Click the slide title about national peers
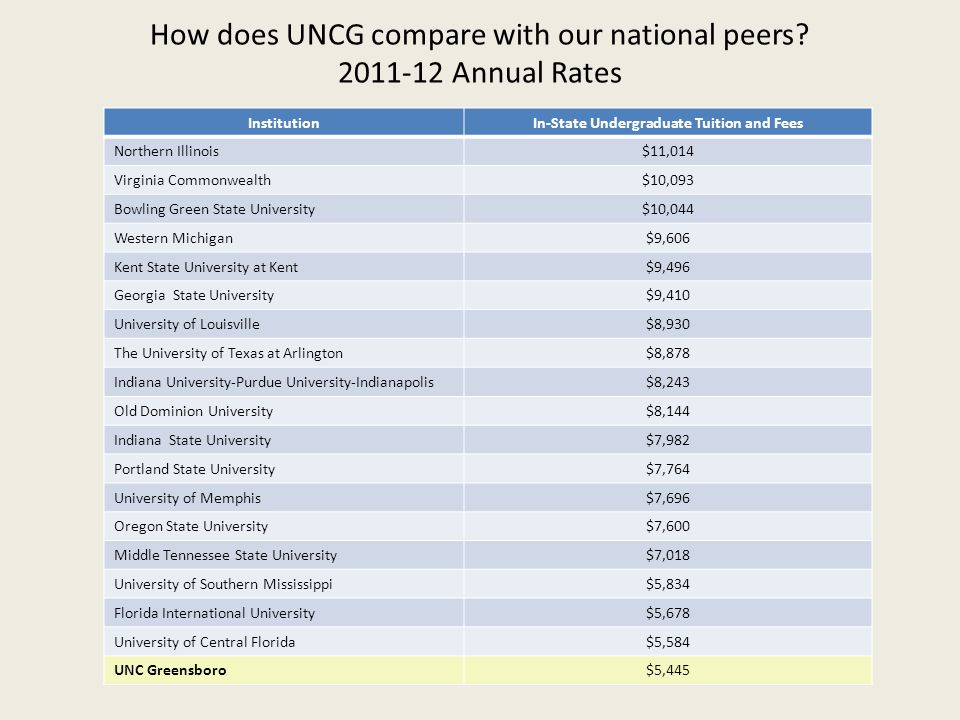The width and height of the screenshot is (960, 720). coord(480,54)
